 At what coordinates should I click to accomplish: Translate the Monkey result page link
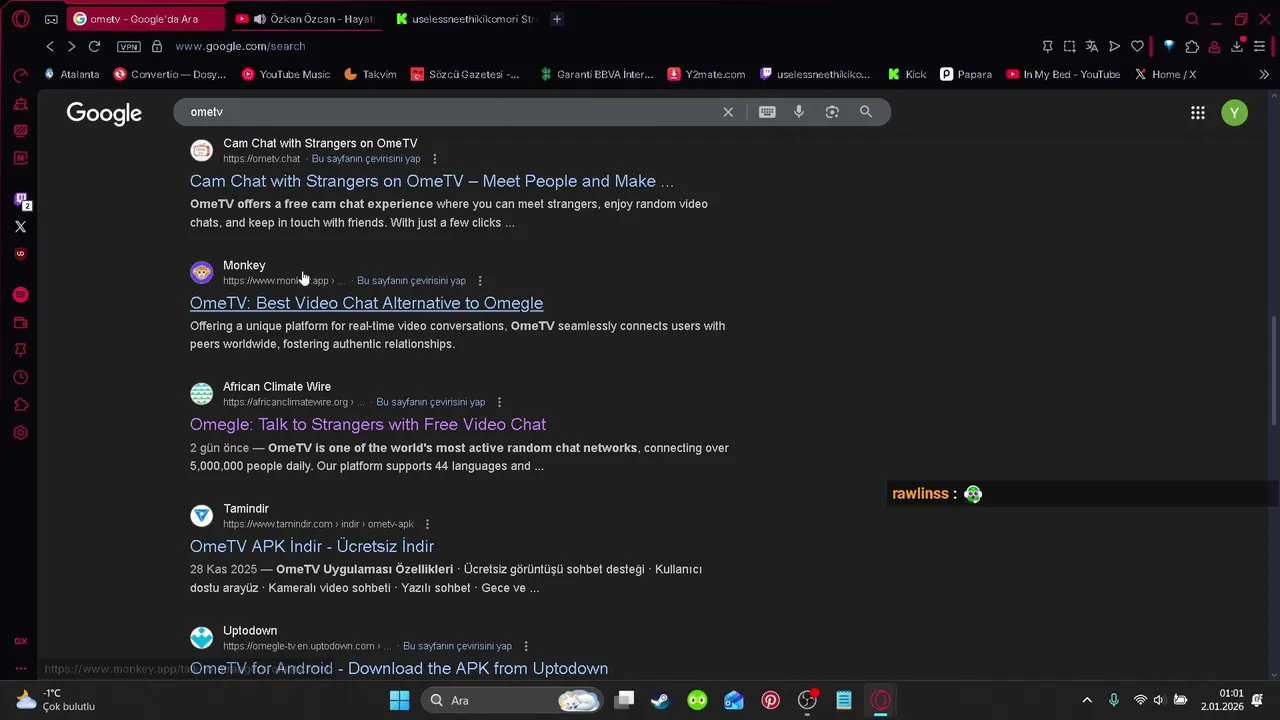tap(411, 281)
